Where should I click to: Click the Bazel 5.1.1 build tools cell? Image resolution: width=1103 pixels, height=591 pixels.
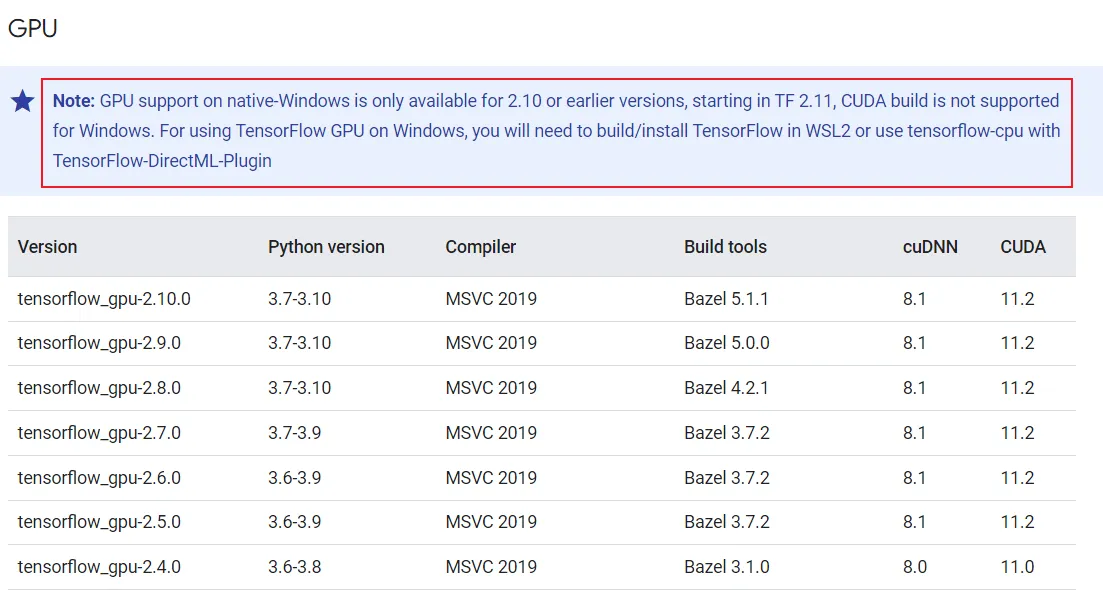click(726, 299)
